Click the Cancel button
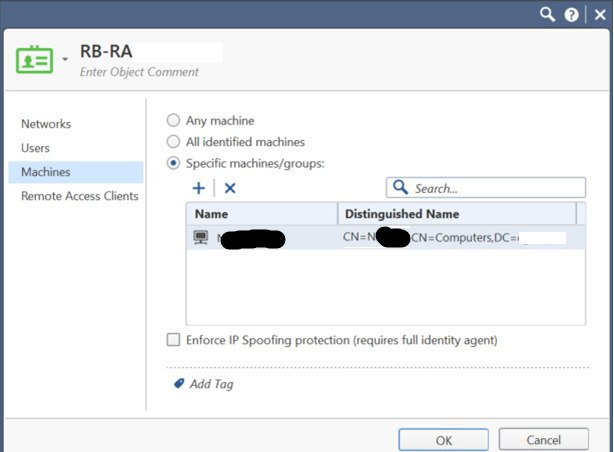This screenshot has width=614, height=452. (x=543, y=440)
